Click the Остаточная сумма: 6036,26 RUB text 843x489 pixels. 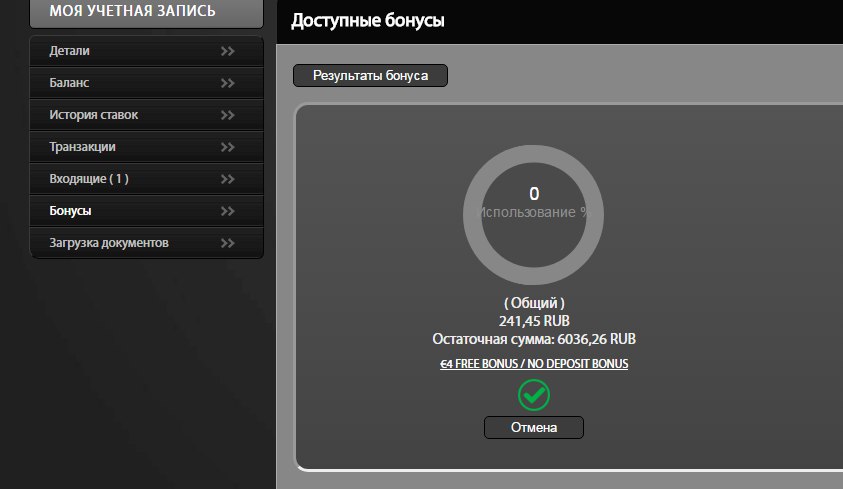click(534, 339)
